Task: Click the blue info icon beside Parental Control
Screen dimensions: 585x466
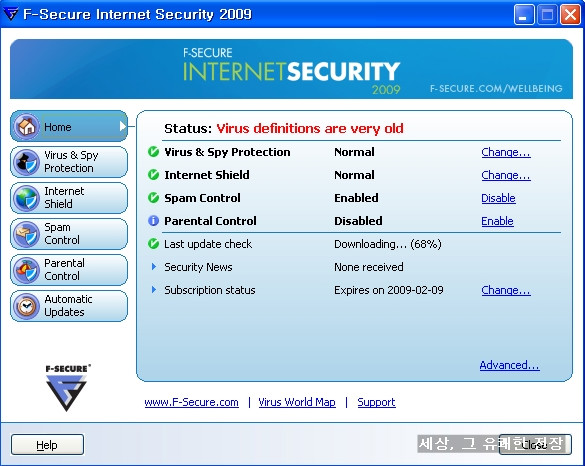Action: coord(153,221)
